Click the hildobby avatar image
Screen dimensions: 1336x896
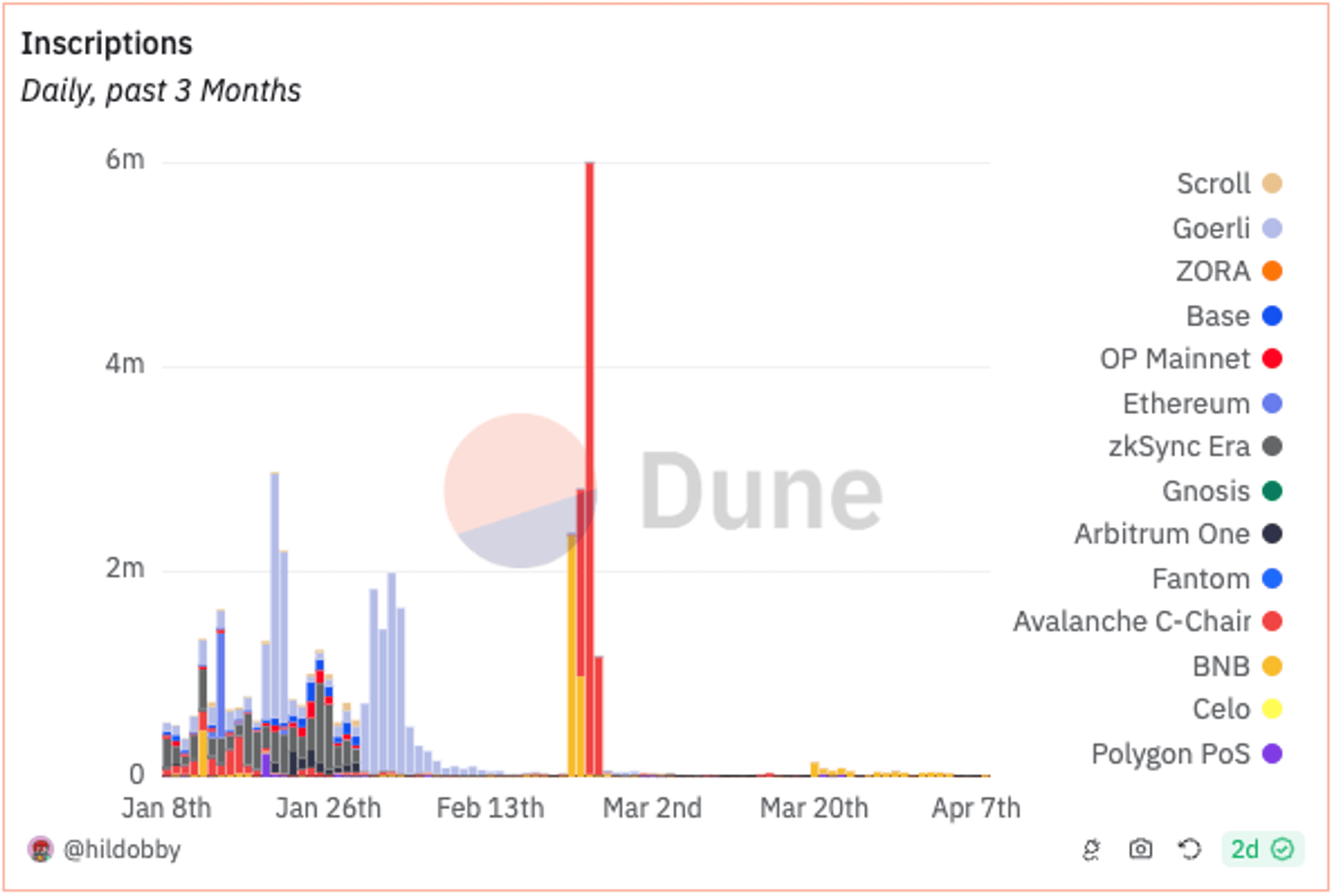[x=40, y=850]
